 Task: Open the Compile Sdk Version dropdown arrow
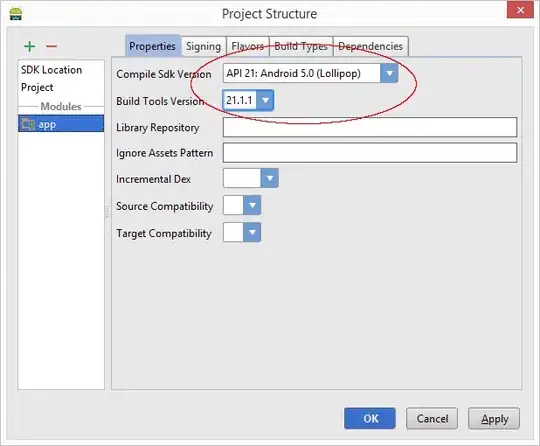pyautogui.click(x=389, y=73)
